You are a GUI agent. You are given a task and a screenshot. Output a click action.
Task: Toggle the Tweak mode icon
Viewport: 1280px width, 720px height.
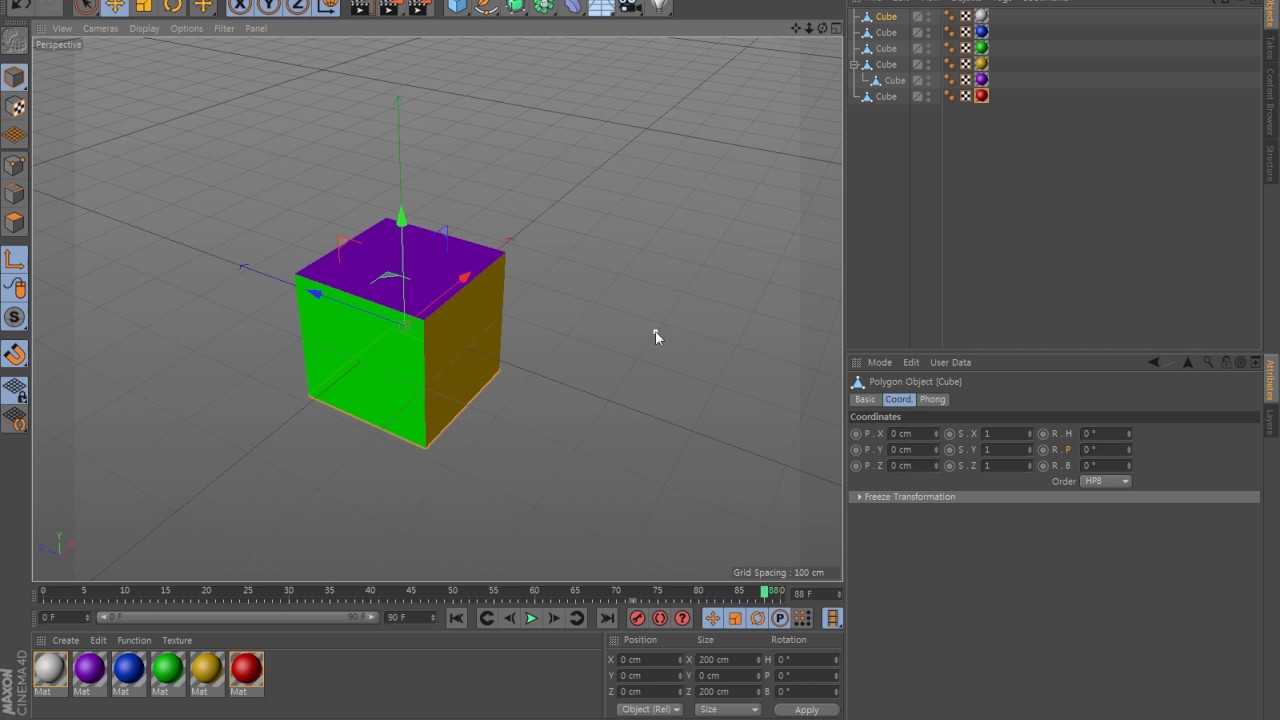pyautogui.click(x=14, y=289)
